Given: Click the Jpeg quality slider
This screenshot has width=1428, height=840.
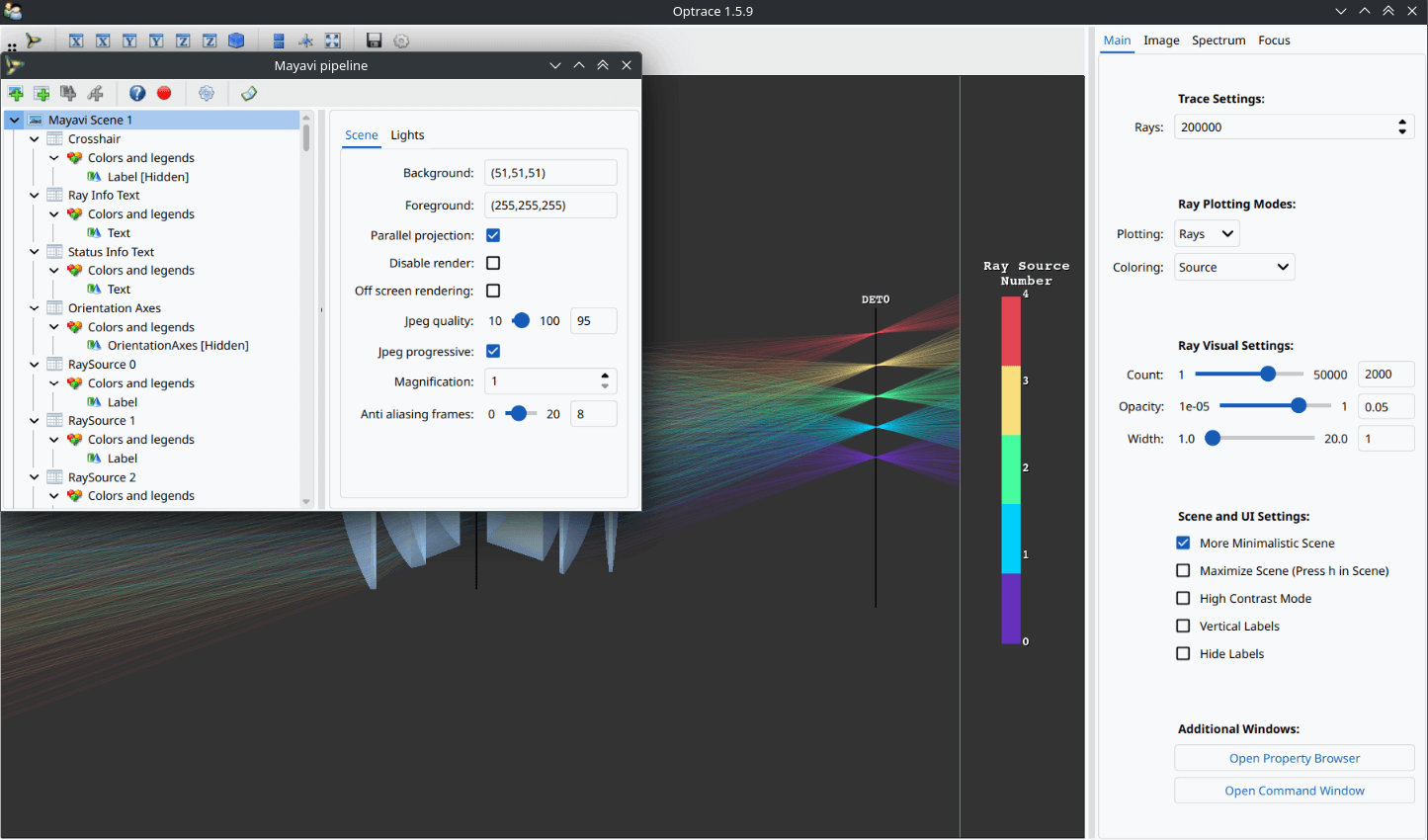Looking at the screenshot, I should 522,320.
